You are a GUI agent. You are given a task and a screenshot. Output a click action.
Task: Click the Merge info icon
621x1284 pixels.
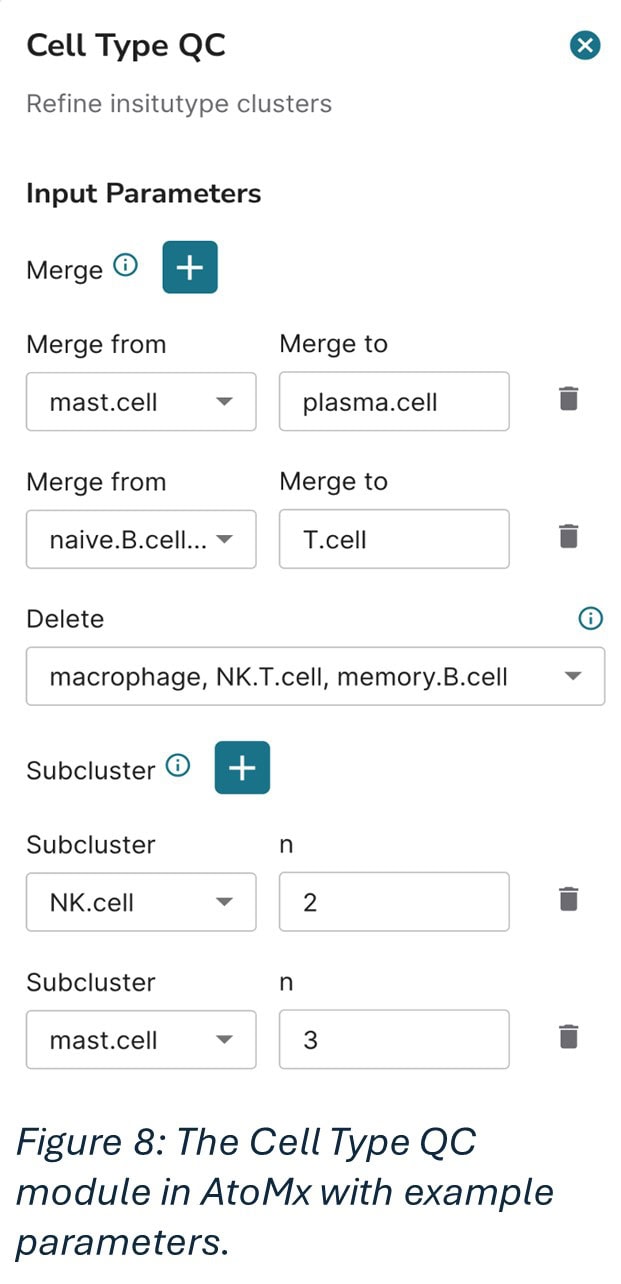pyautogui.click(x=125, y=266)
